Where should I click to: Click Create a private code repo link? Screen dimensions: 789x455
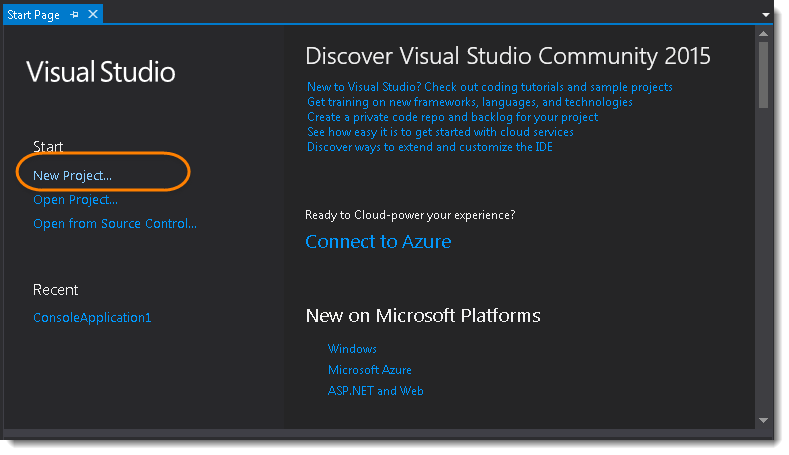[x=452, y=117]
